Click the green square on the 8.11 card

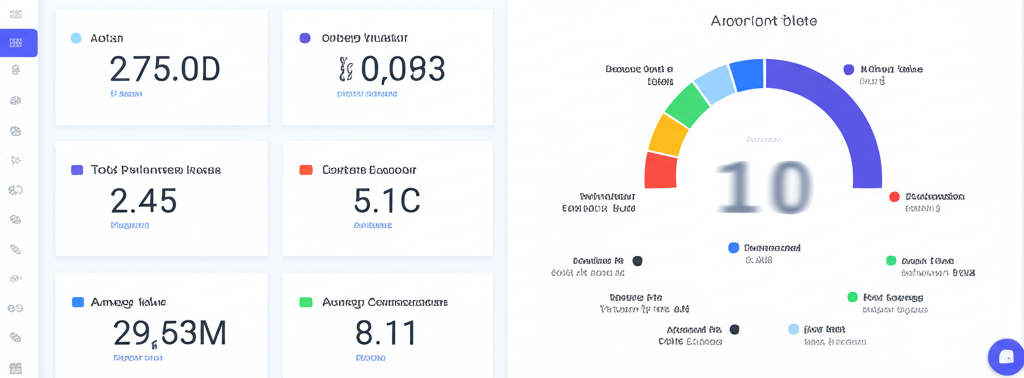click(305, 302)
